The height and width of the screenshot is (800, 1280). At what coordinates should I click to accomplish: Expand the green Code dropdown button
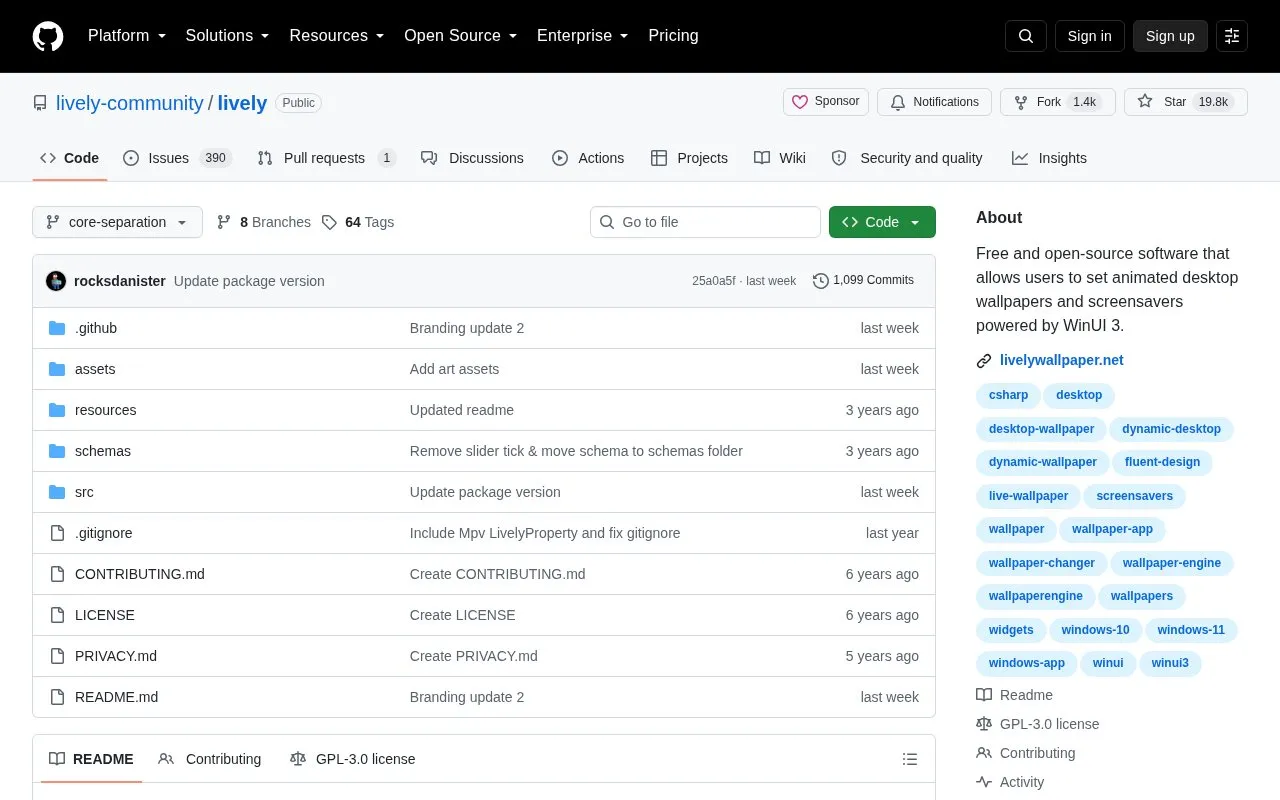coord(882,222)
